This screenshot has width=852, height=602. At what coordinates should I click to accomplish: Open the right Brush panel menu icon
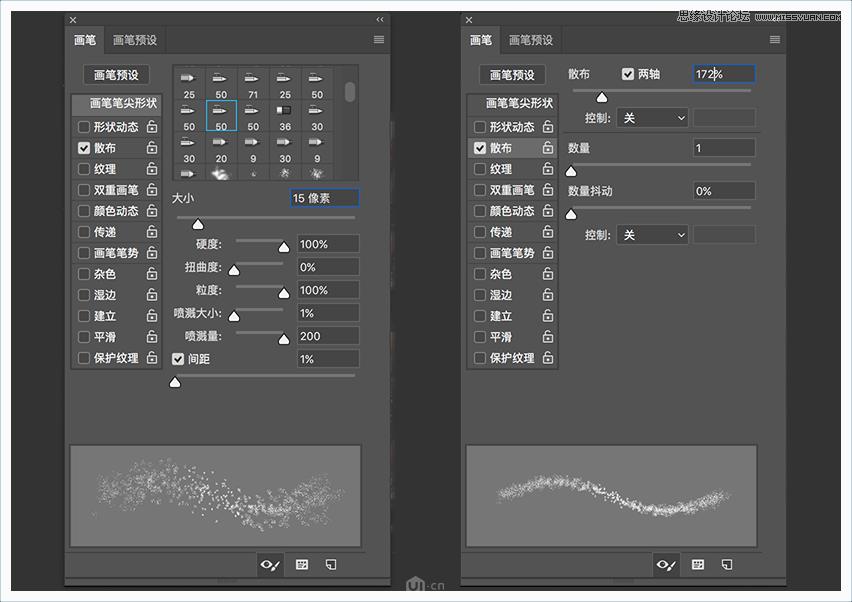(x=773, y=39)
